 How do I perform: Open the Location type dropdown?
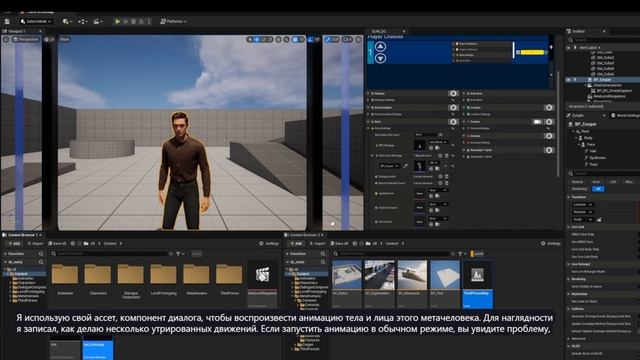pos(583,204)
